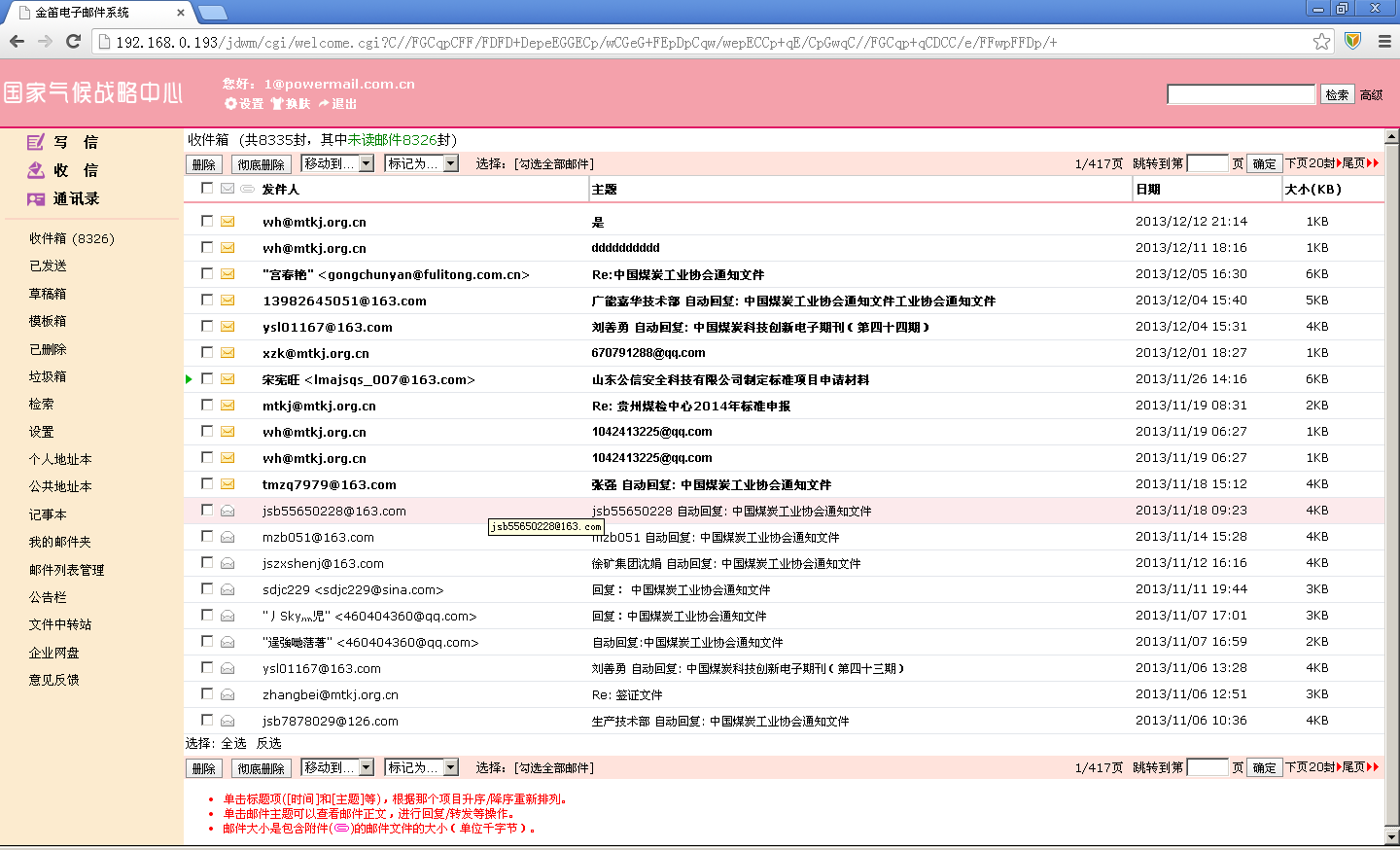
Task: Bookmark this page with the star icon
Action: click(x=1321, y=41)
